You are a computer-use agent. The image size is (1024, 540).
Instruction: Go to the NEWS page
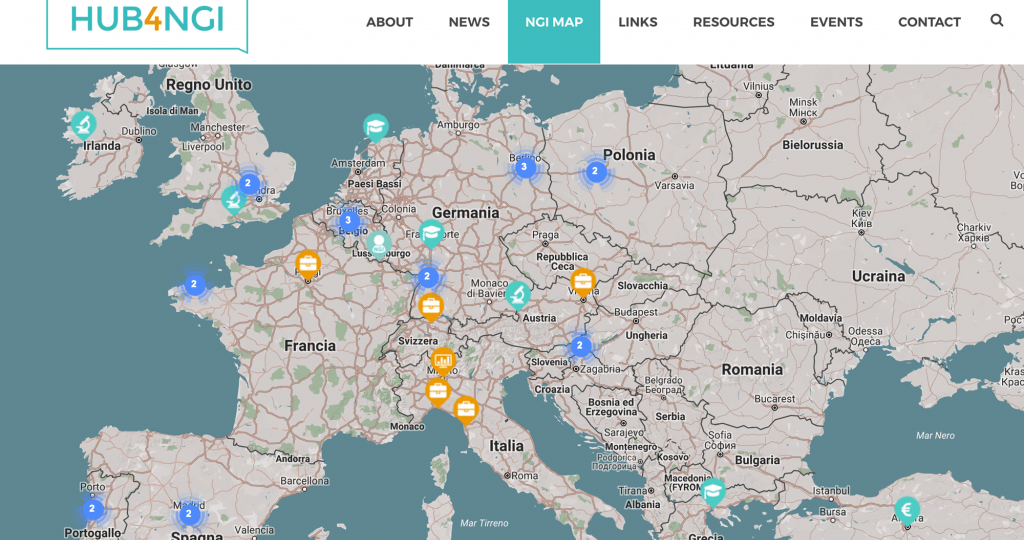(x=469, y=22)
